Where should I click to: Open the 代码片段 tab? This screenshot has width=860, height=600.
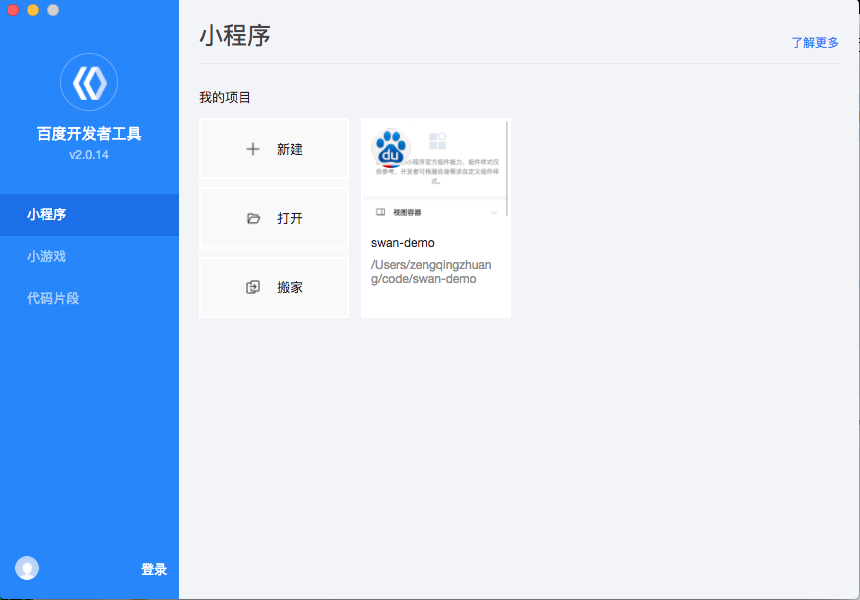coord(89,298)
